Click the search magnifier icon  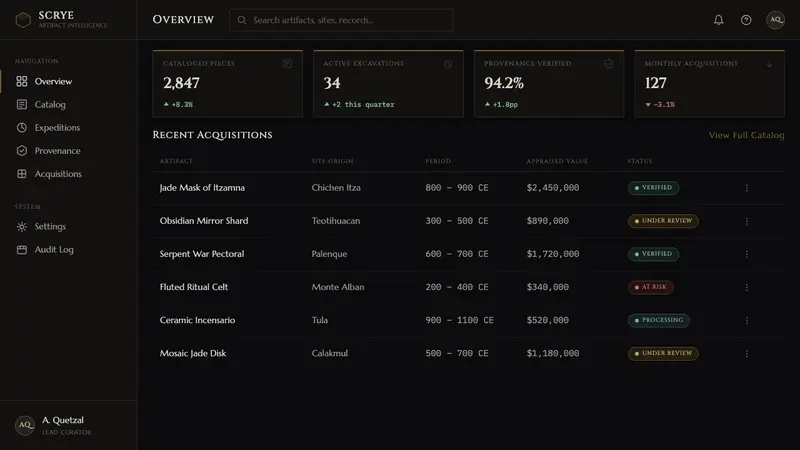242,20
